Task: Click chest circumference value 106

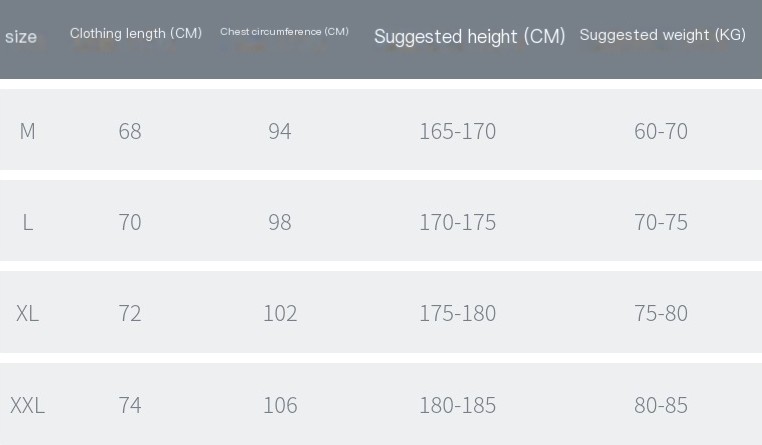Action: 280,405
